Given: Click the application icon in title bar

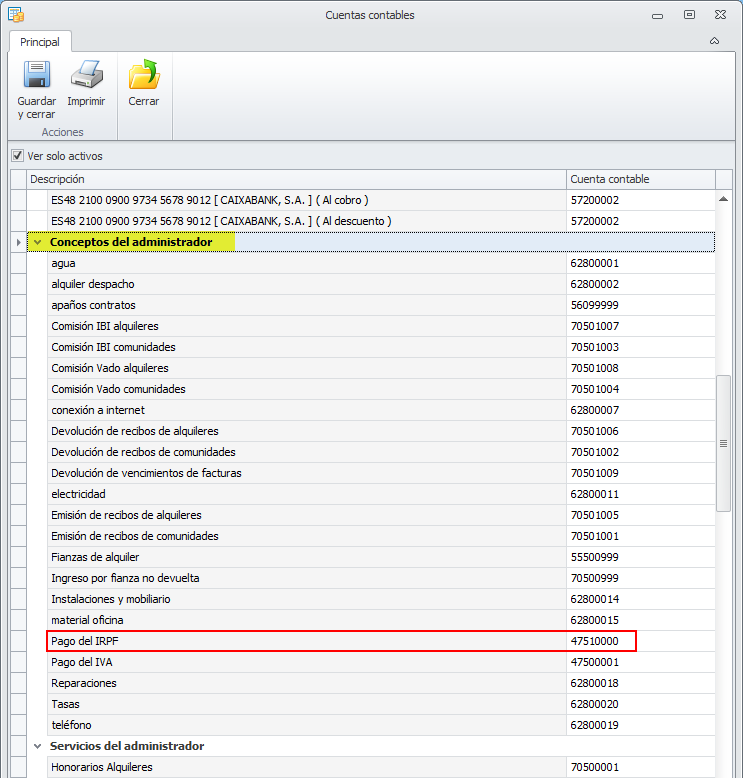Looking at the screenshot, I should 16,15.
